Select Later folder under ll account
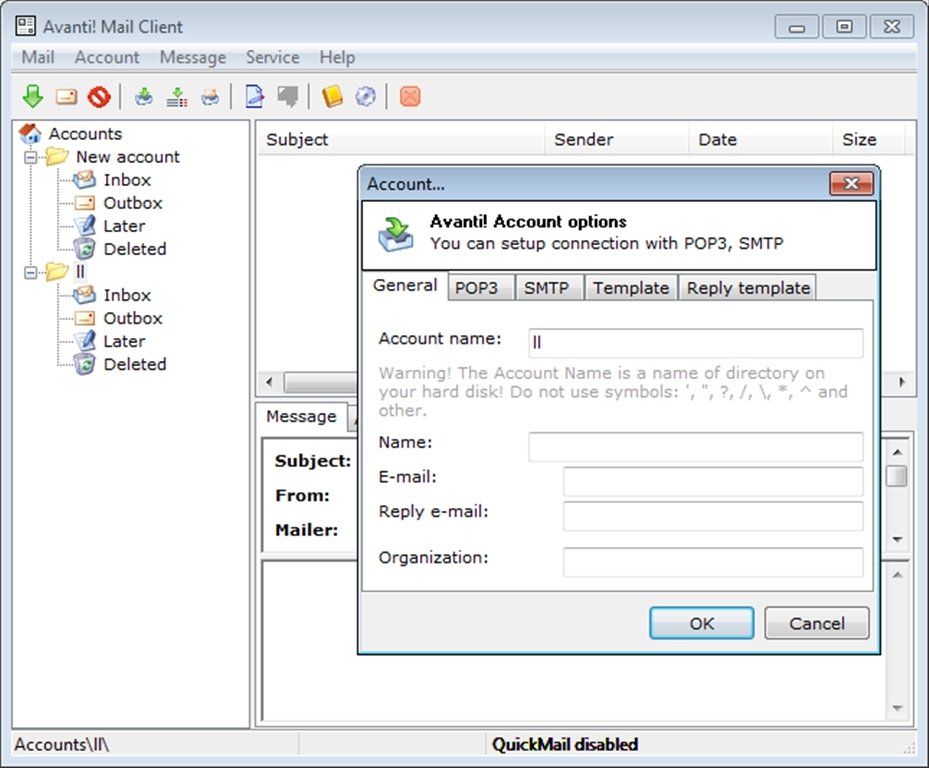Viewport: 929px width, 768px height. 124,341
